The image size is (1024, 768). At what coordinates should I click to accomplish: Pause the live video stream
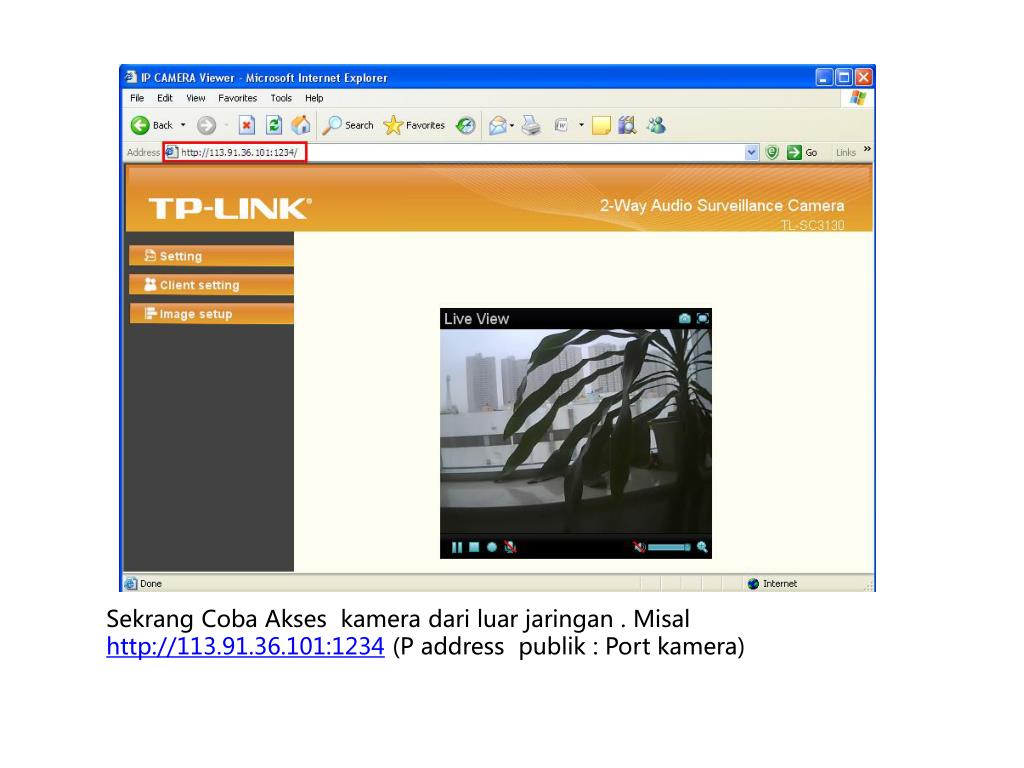(456, 547)
